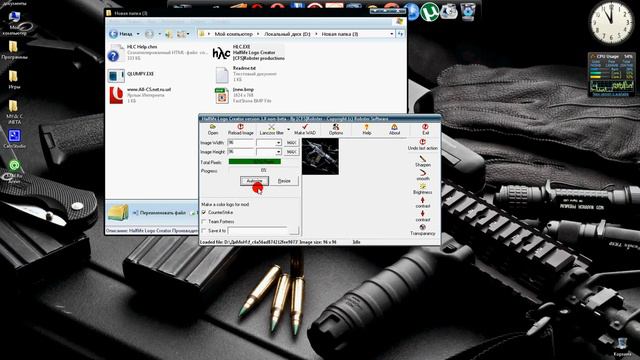Click the green Total Pixels bar
640x360 pixels.
(x=255, y=162)
